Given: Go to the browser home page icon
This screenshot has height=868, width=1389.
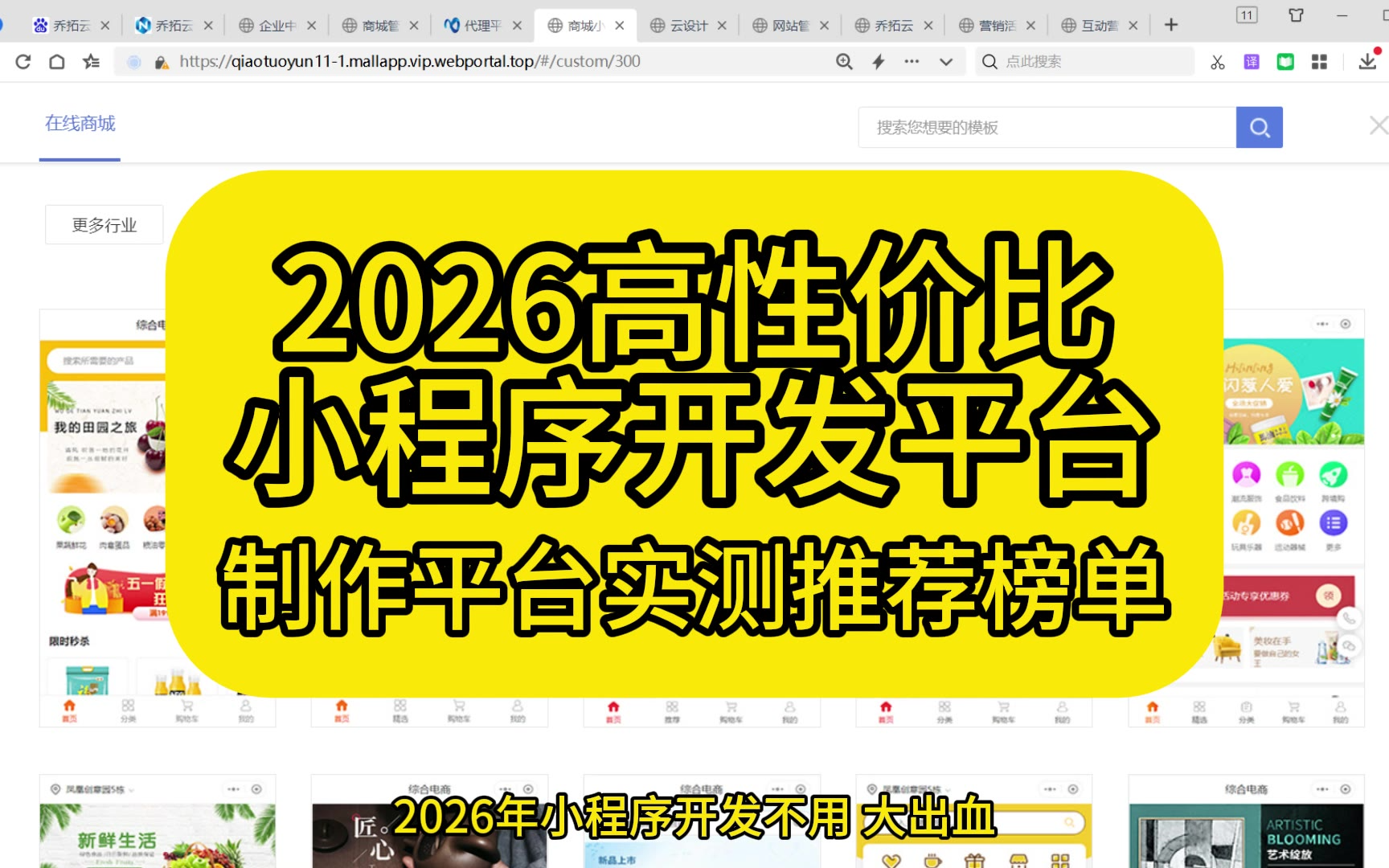Looking at the screenshot, I should (57, 62).
